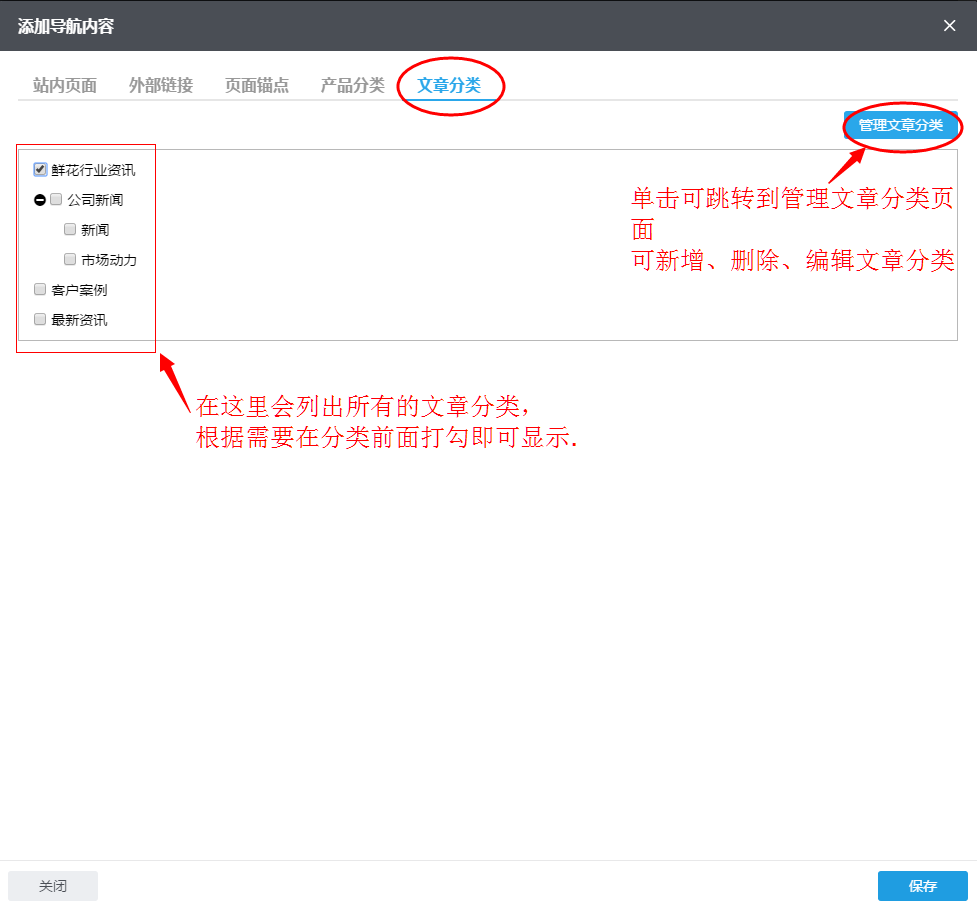Check the 公司新闻 category

[56, 199]
